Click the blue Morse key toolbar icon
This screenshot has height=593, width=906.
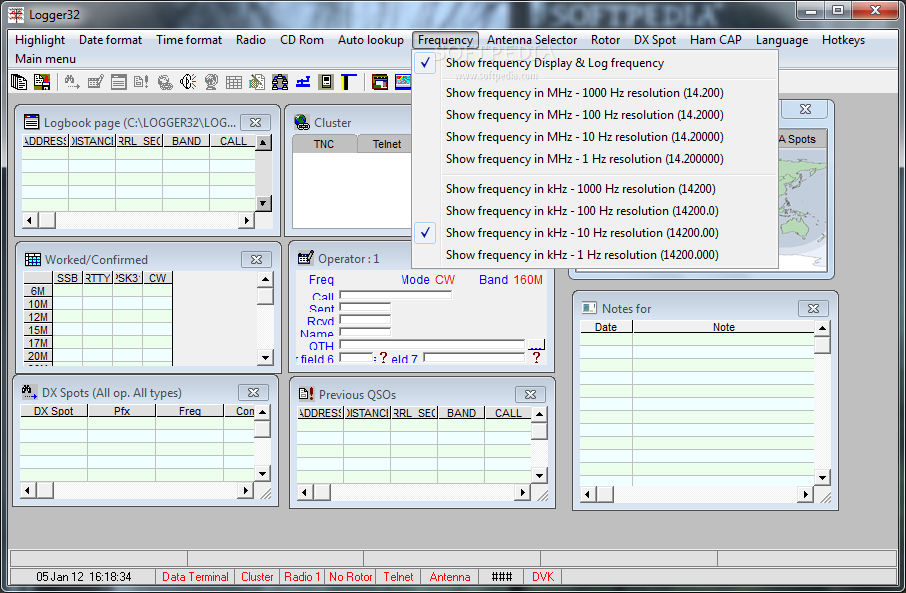click(x=303, y=82)
